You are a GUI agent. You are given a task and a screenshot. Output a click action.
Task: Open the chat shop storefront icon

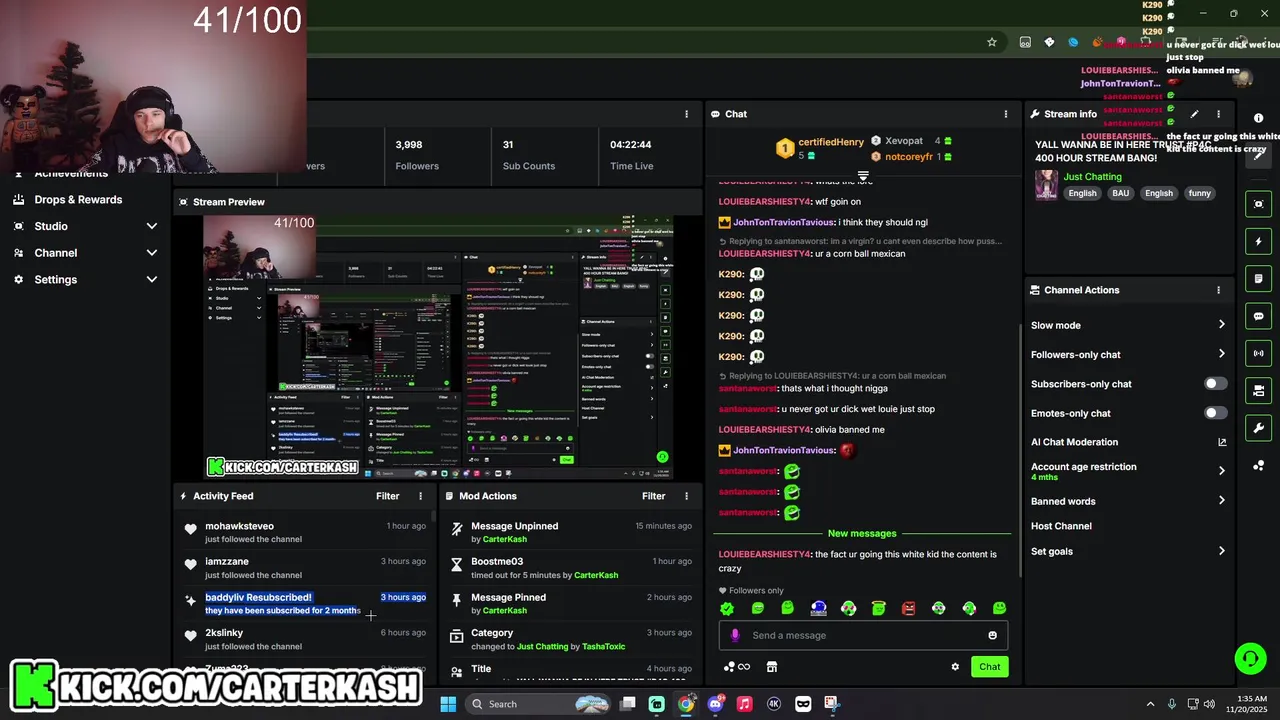point(771,667)
